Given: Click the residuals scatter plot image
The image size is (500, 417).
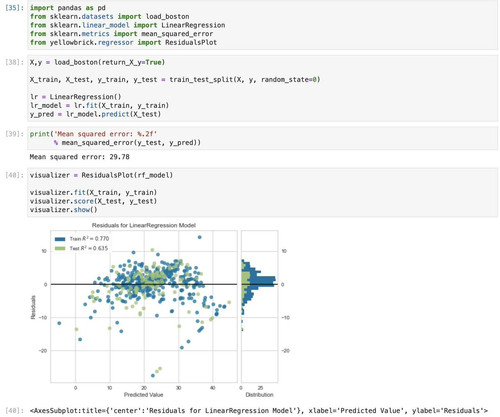Looking at the screenshot, I should [144, 306].
